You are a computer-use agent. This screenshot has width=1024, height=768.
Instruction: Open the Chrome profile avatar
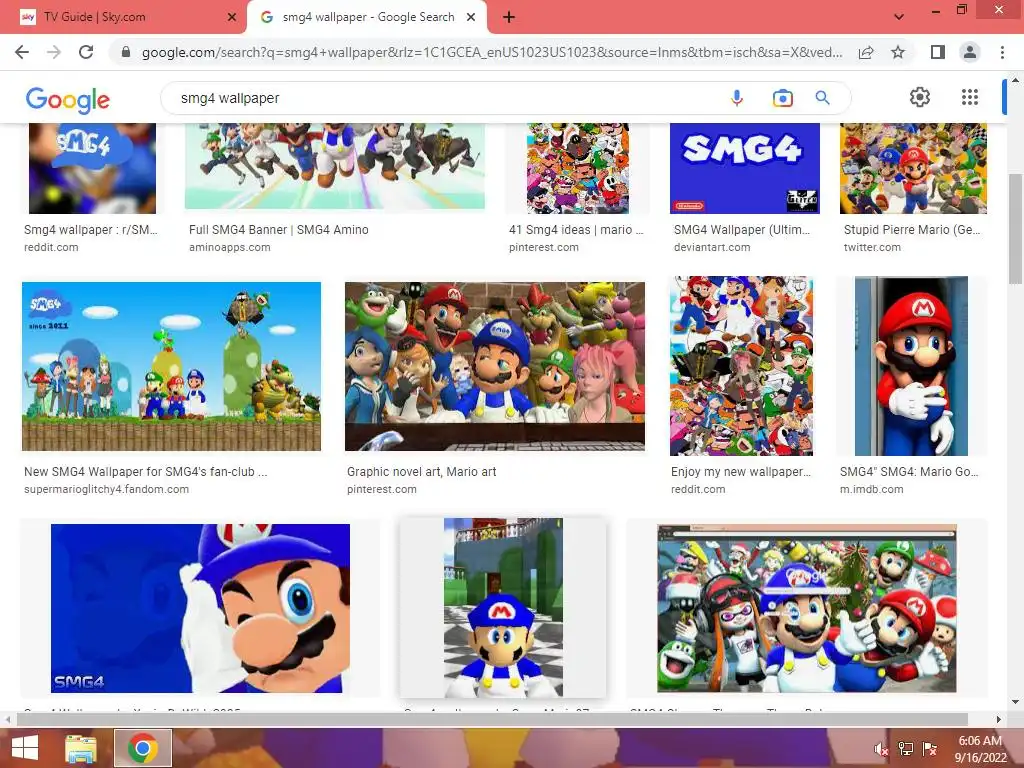tap(970, 52)
